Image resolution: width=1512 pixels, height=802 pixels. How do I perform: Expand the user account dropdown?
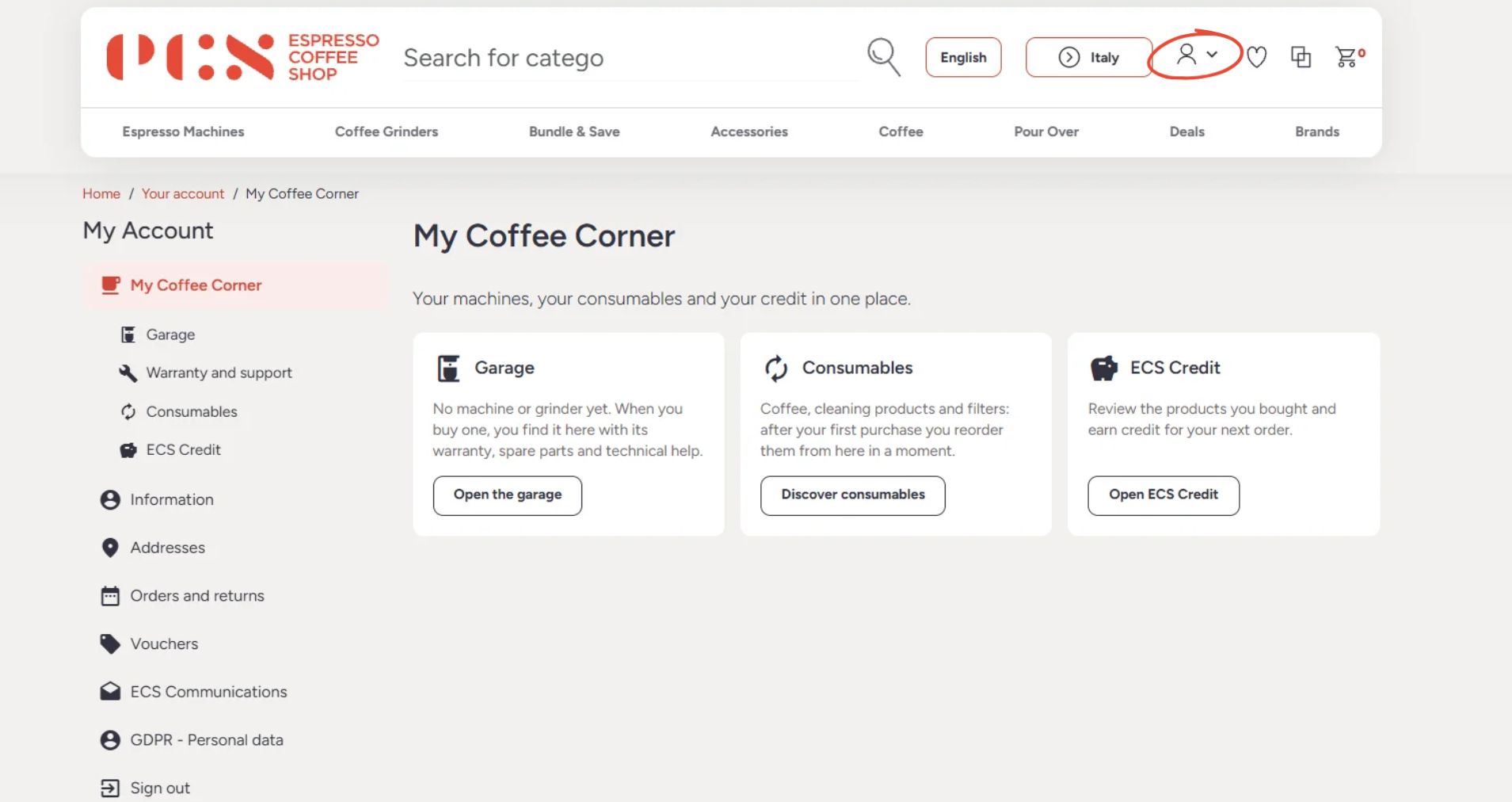point(1196,55)
